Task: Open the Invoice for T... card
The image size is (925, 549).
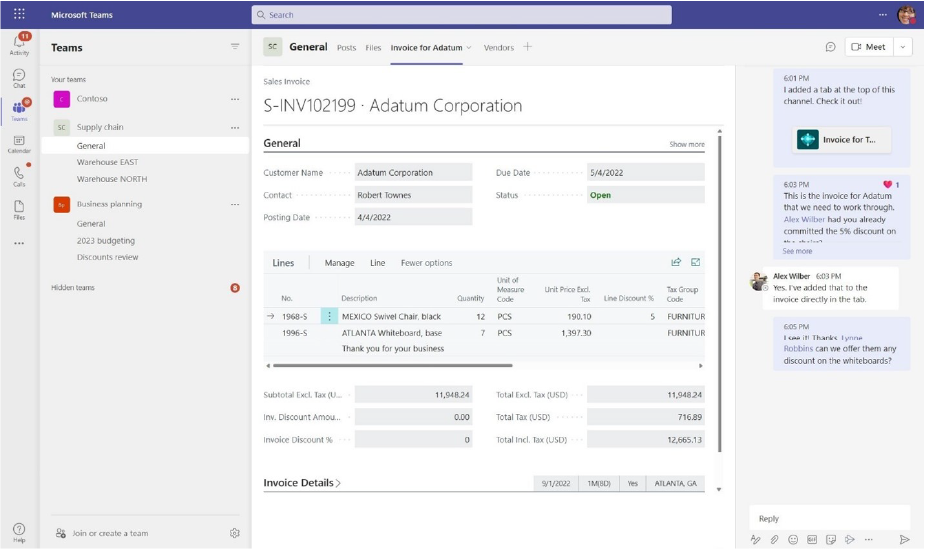Action: (841, 140)
